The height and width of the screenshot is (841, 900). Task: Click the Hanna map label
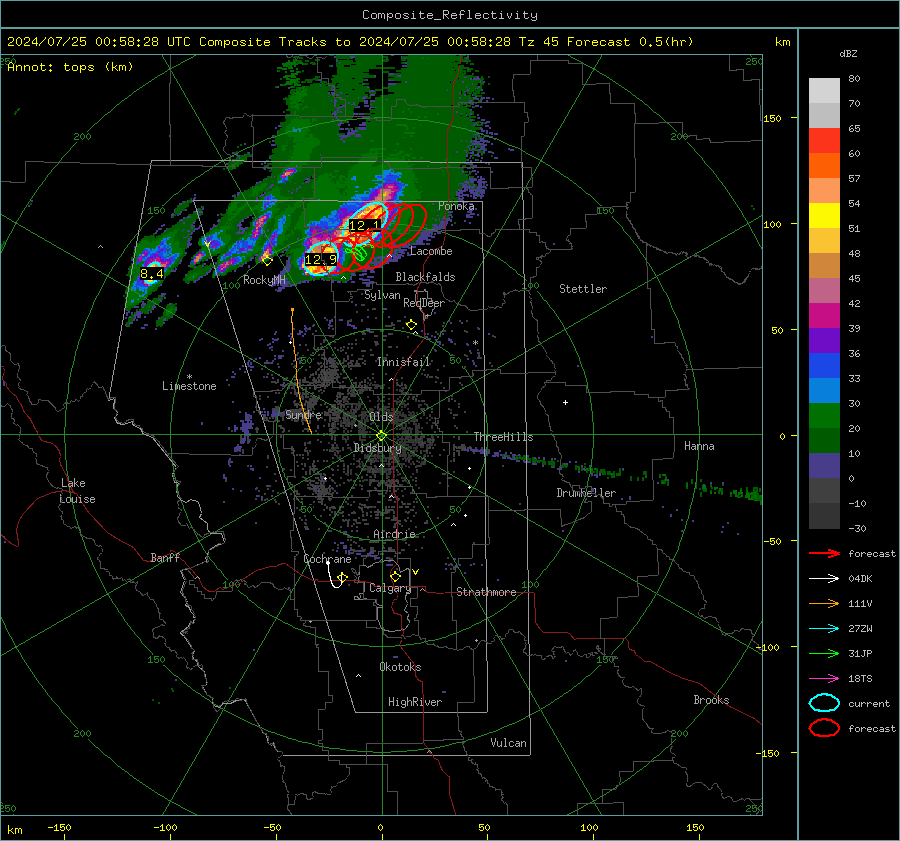699,446
